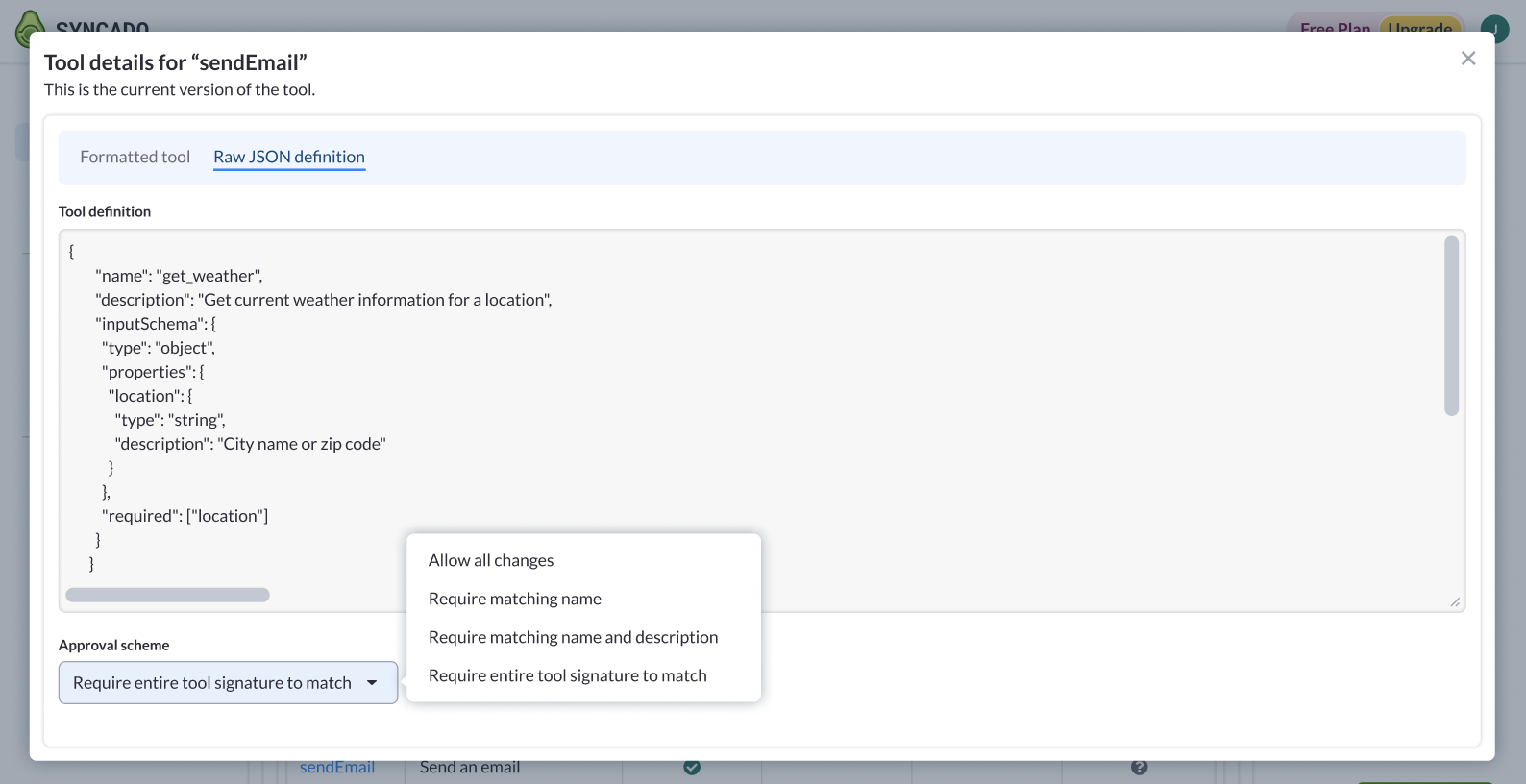Choose Require matching name and description
Image resolution: width=1526 pixels, height=784 pixels.
click(573, 637)
